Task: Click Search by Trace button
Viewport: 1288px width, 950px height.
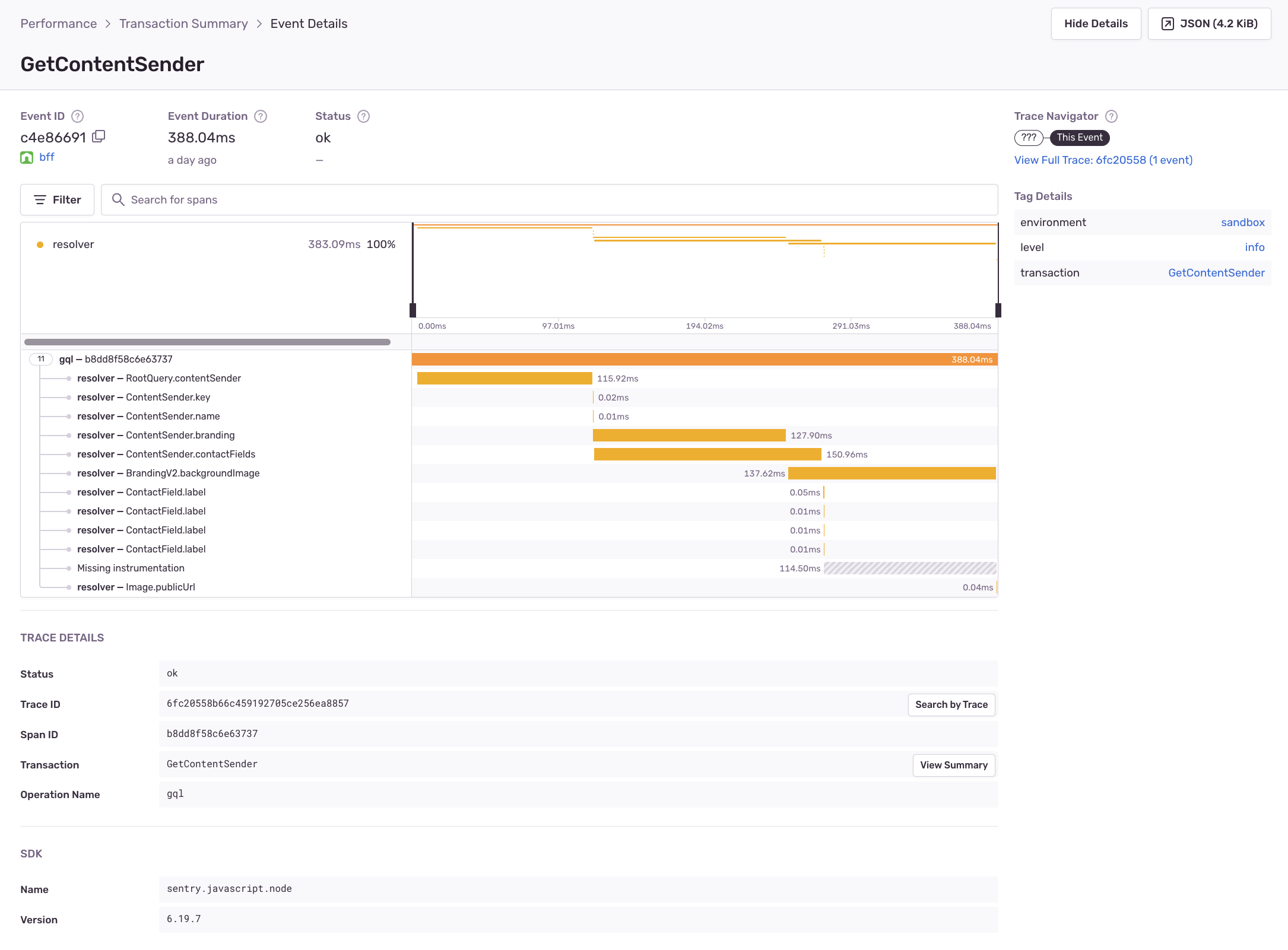Action: coord(951,704)
